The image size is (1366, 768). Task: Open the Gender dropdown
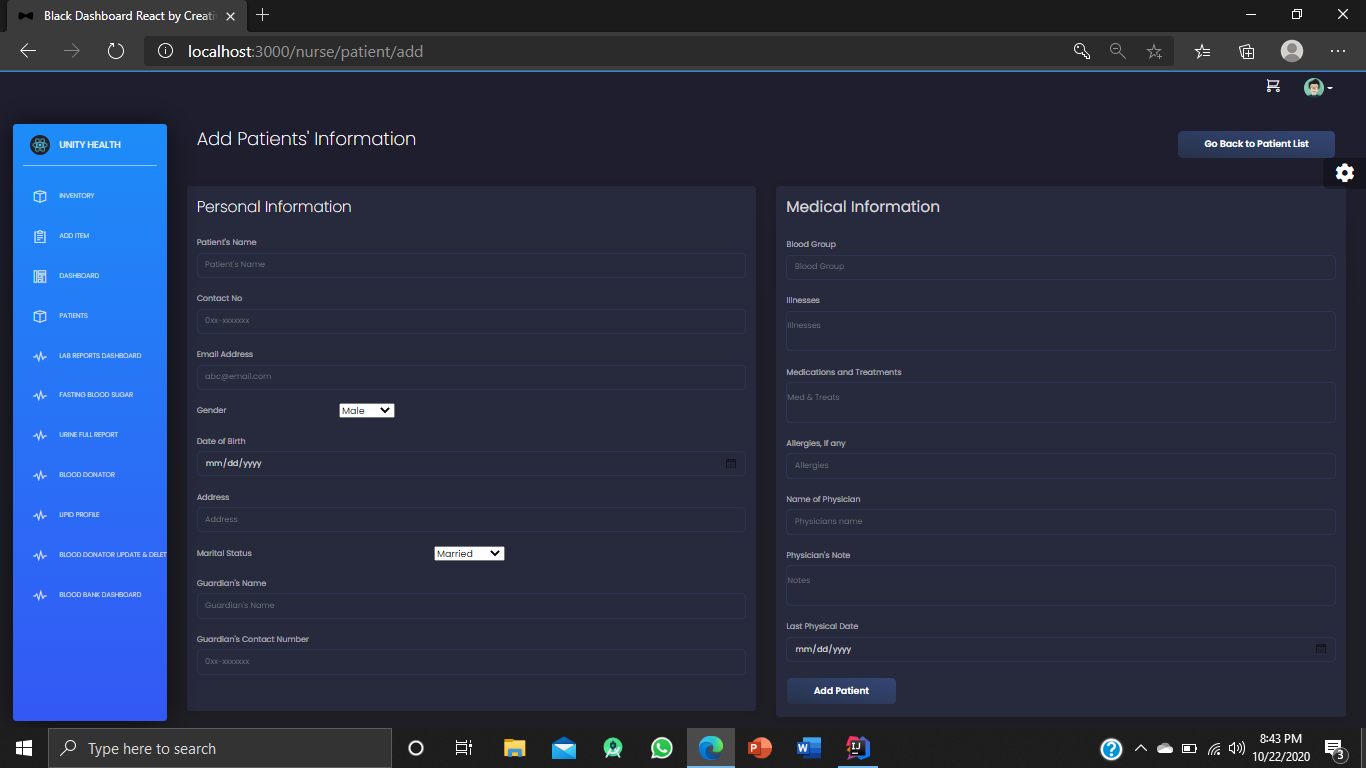(367, 410)
